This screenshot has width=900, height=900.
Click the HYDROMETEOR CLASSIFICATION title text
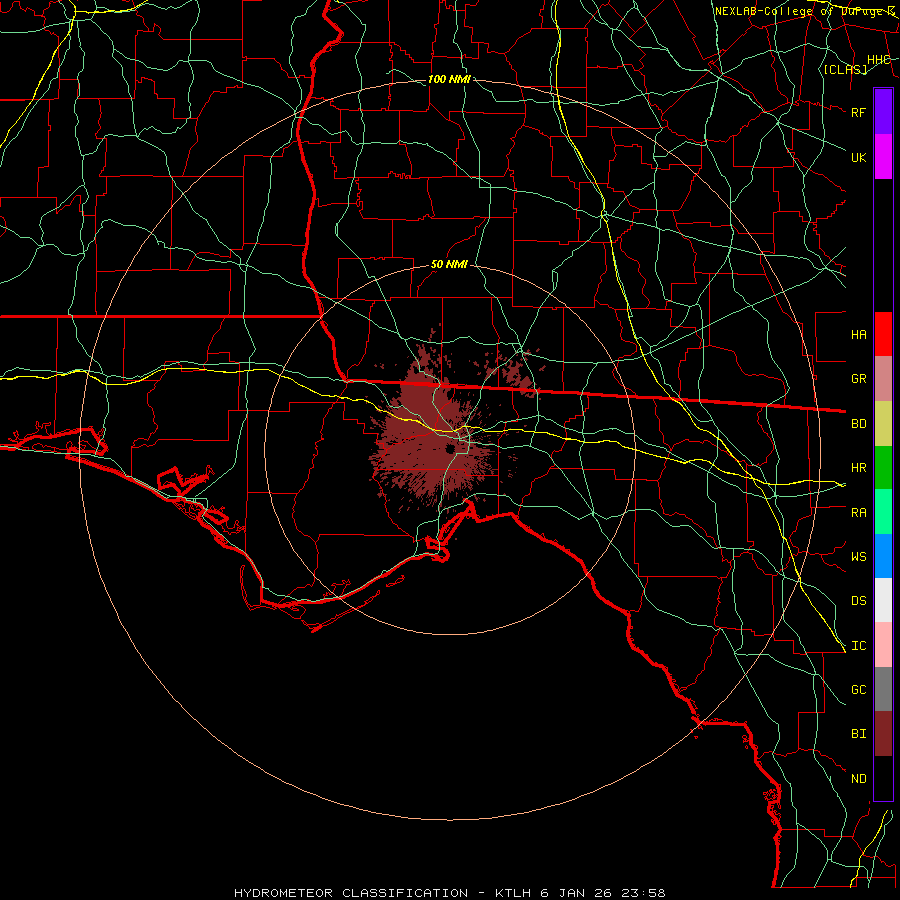click(351, 893)
